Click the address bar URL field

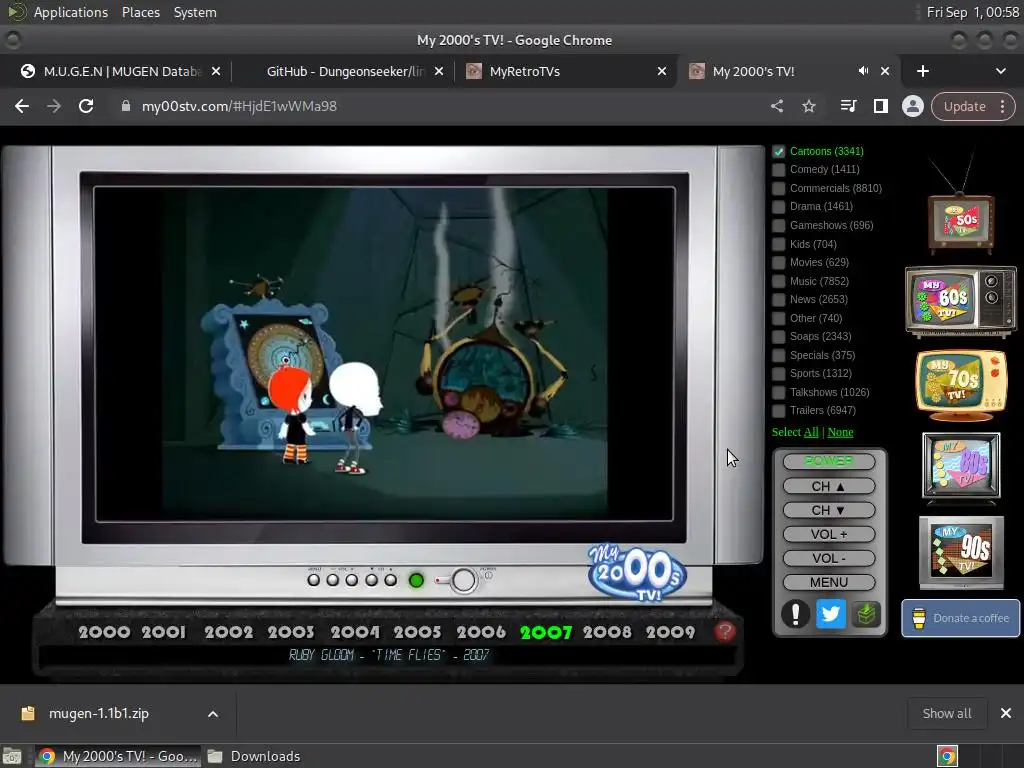click(x=438, y=106)
